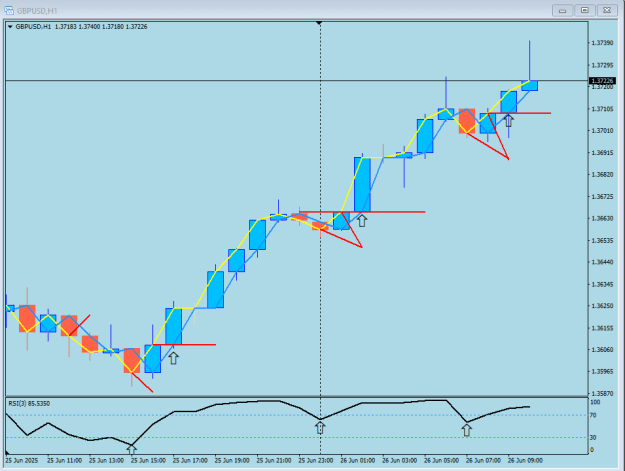The width and height of the screenshot is (625, 471).
Task: Minimize the GBPUSD,H1 chart window
Action: (x=562, y=11)
